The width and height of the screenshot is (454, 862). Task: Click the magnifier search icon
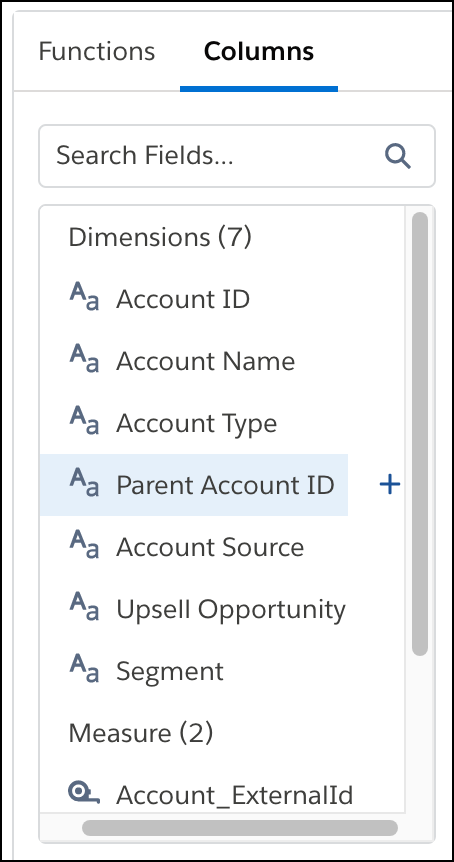click(x=397, y=156)
